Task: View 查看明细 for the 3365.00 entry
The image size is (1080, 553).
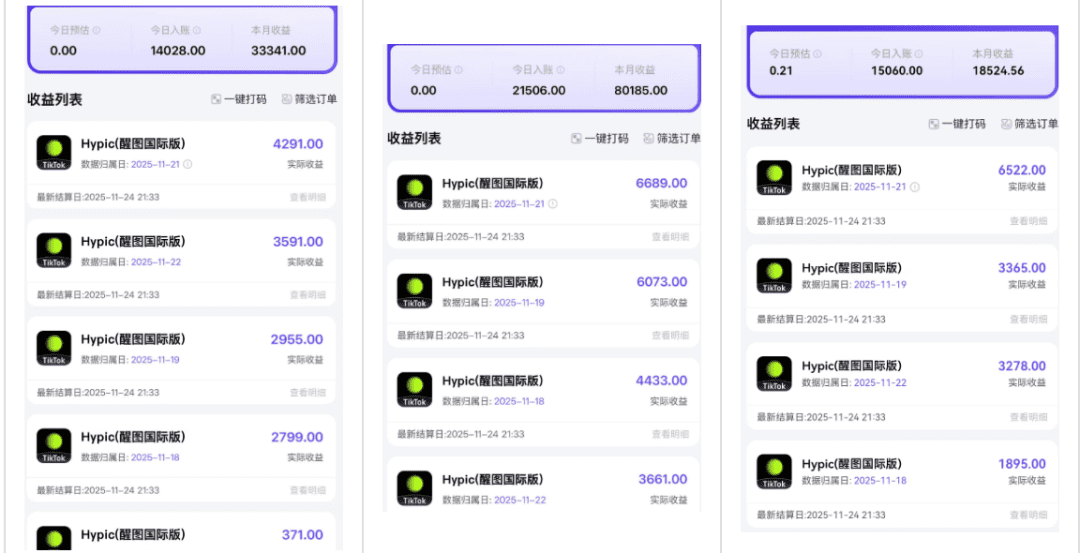Action: coord(1028,319)
